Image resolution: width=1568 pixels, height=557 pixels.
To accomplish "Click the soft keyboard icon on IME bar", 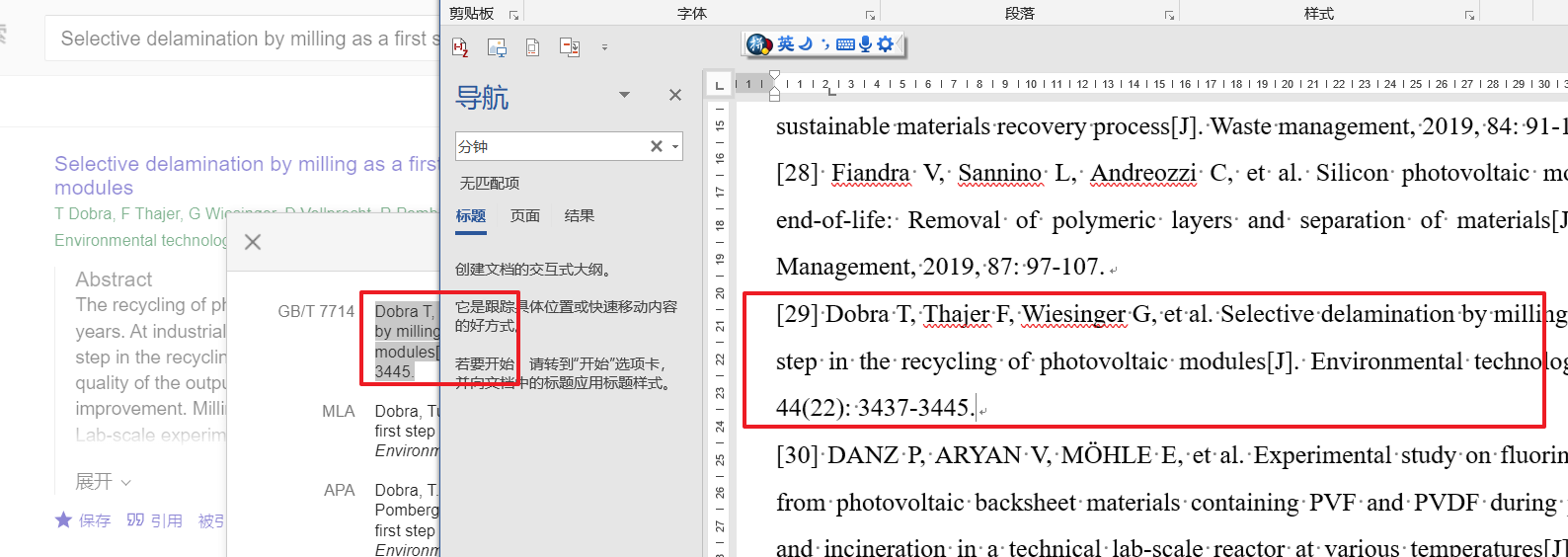I will (845, 43).
